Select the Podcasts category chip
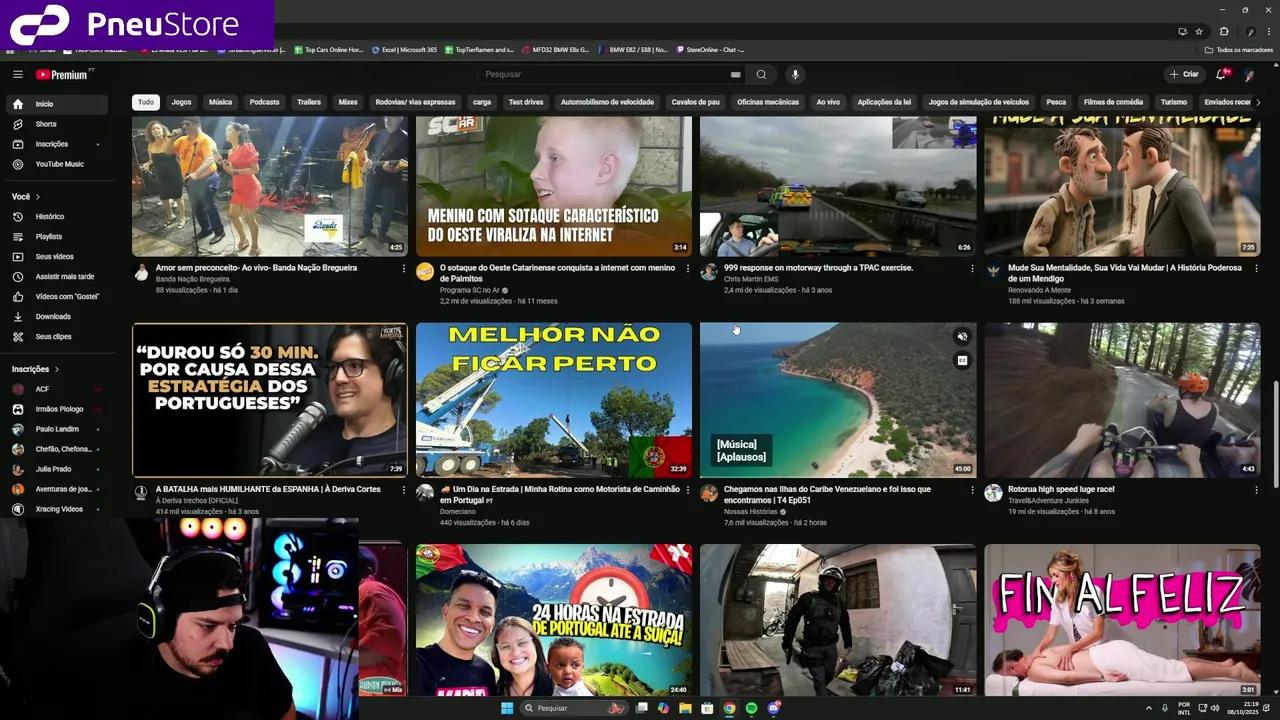The width and height of the screenshot is (1280, 720). pyautogui.click(x=264, y=102)
